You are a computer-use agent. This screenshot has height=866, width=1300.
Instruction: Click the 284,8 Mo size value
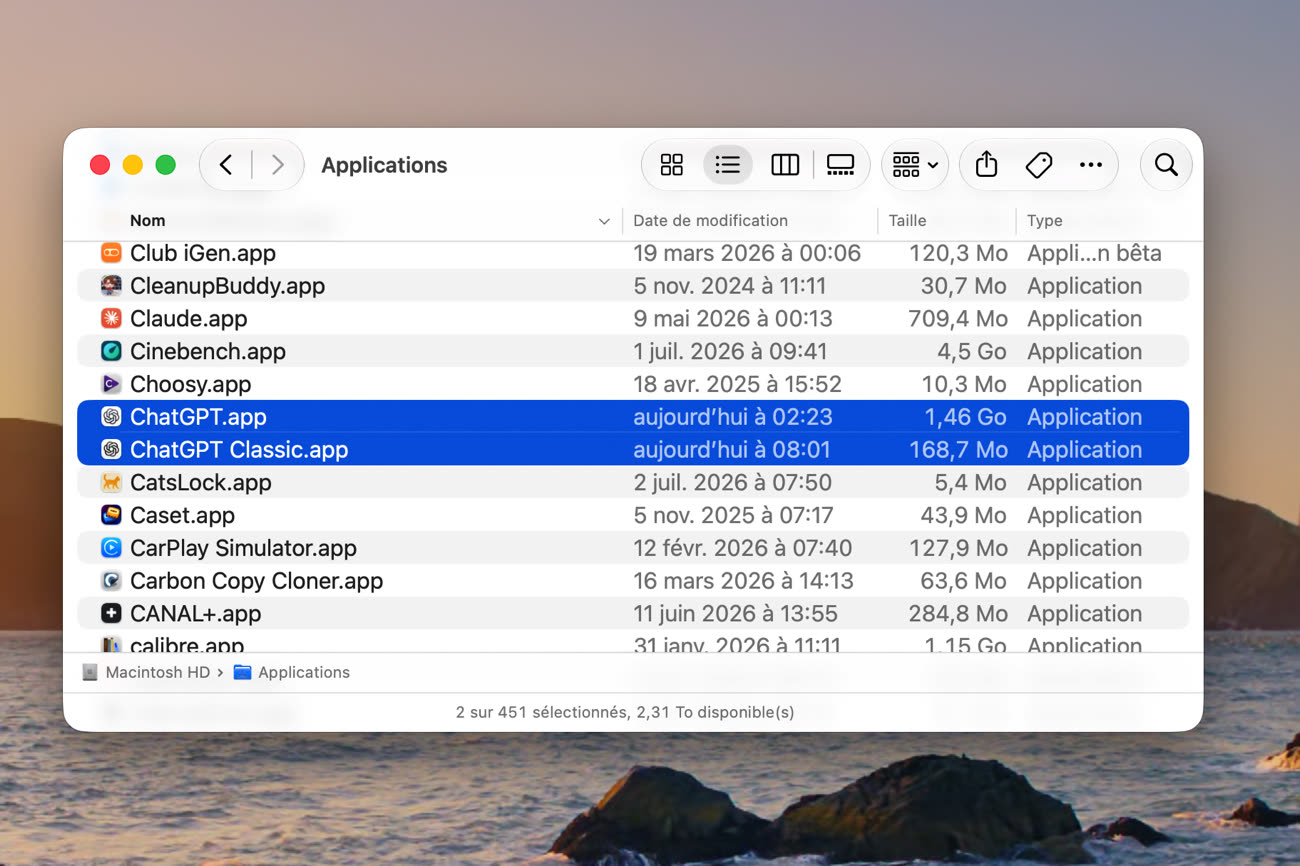[x=958, y=614]
